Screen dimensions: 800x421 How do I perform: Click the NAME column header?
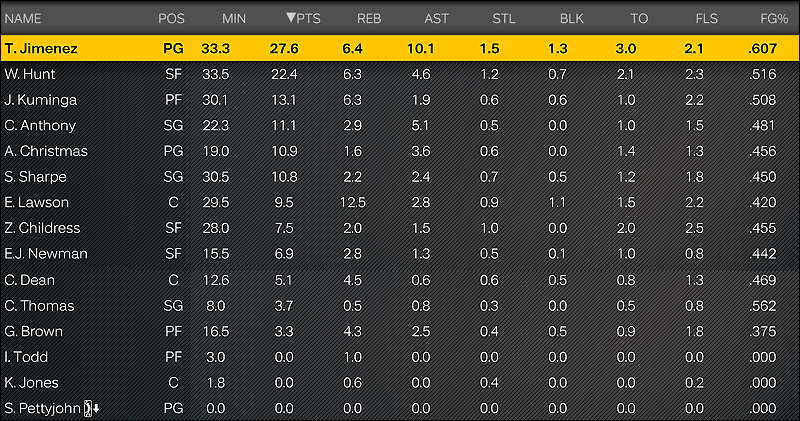pyautogui.click(x=23, y=19)
